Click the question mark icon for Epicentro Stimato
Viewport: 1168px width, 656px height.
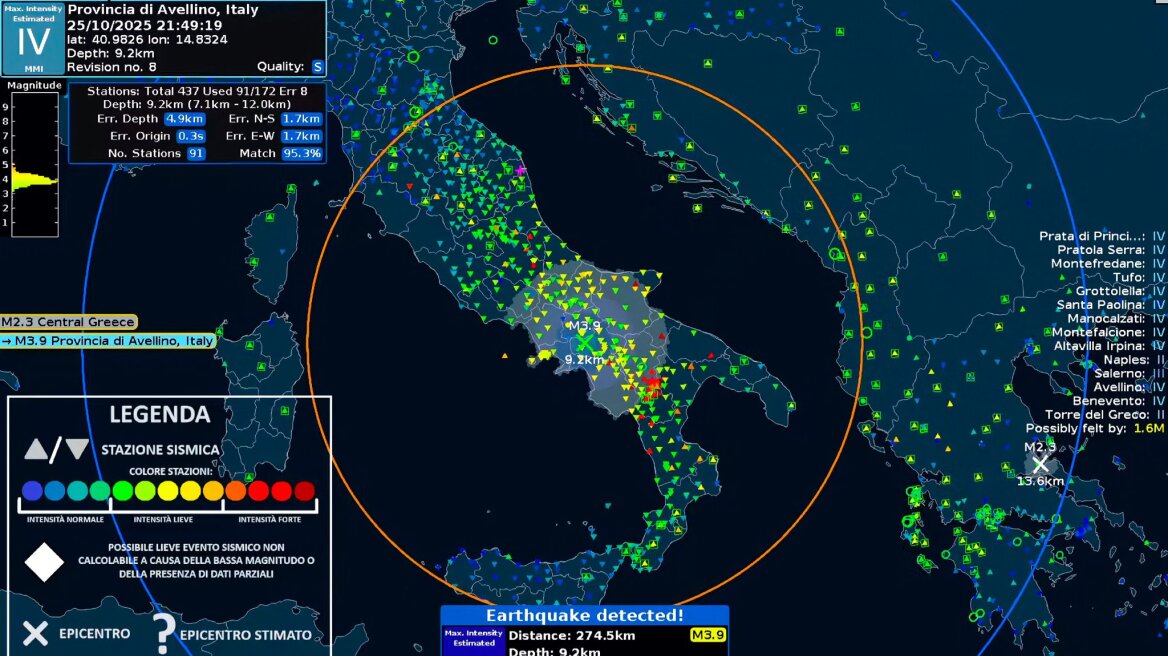pyautogui.click(x=163, y=632)
